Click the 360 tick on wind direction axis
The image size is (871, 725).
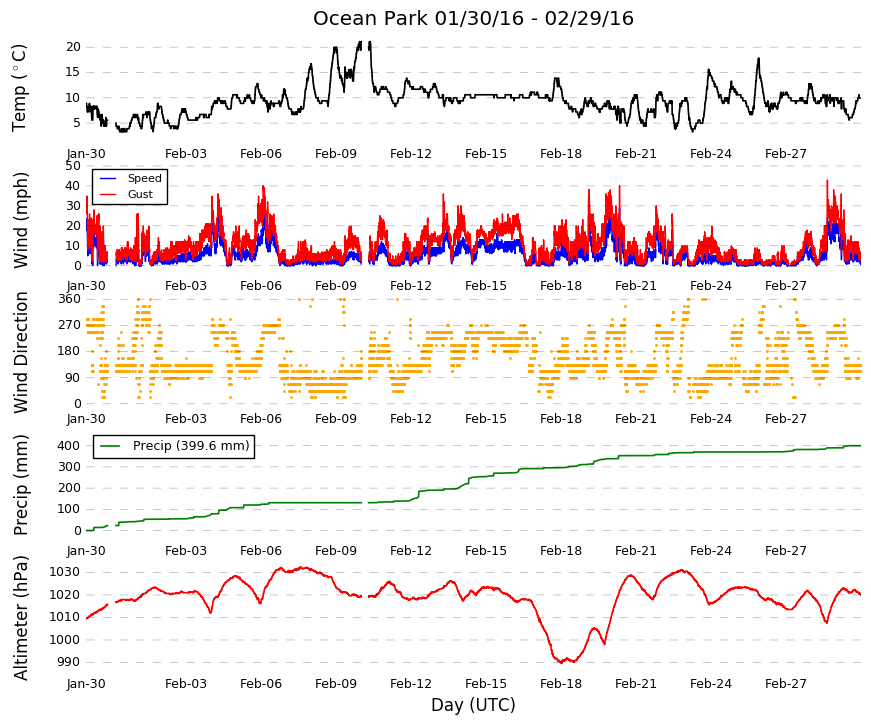[x=69, y=299]
